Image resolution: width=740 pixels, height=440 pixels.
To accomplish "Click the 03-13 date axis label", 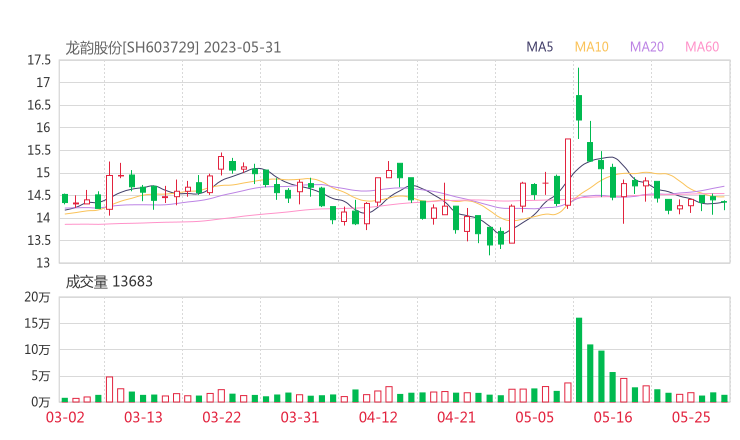I will click(x=143, y=417).
